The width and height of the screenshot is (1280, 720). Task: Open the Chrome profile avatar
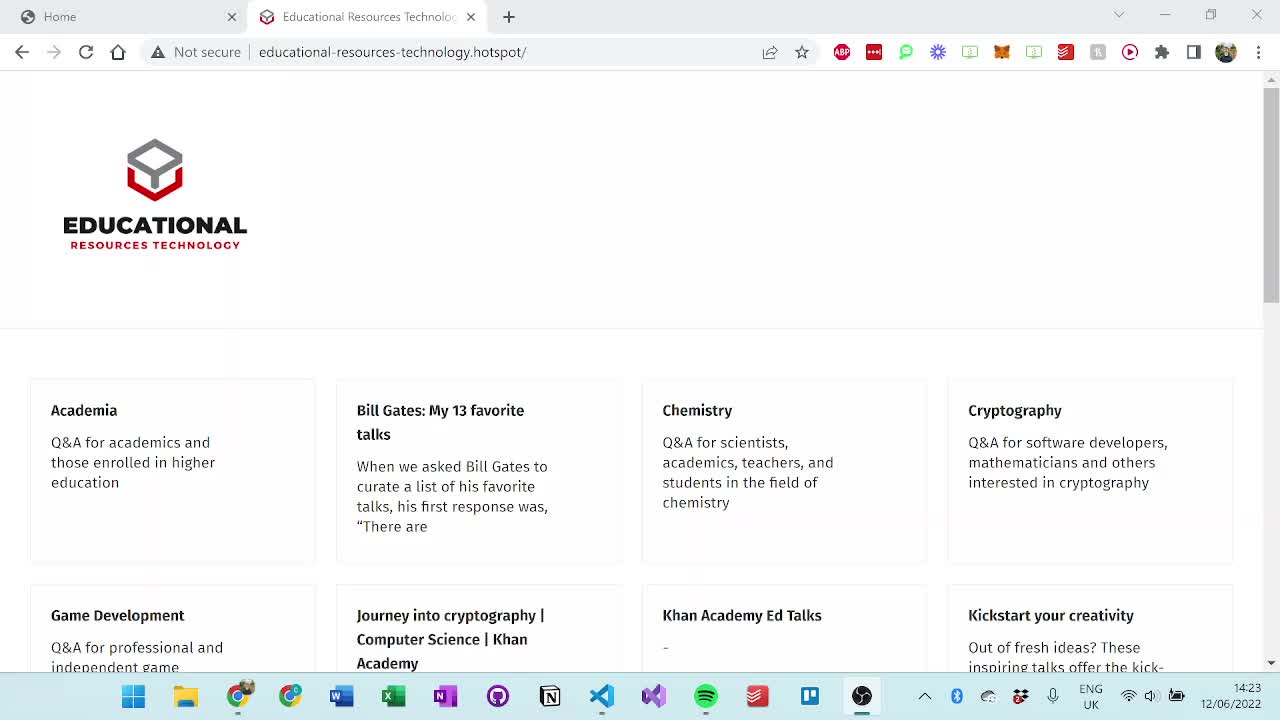pyautogui.click(x=1226, y=52)
